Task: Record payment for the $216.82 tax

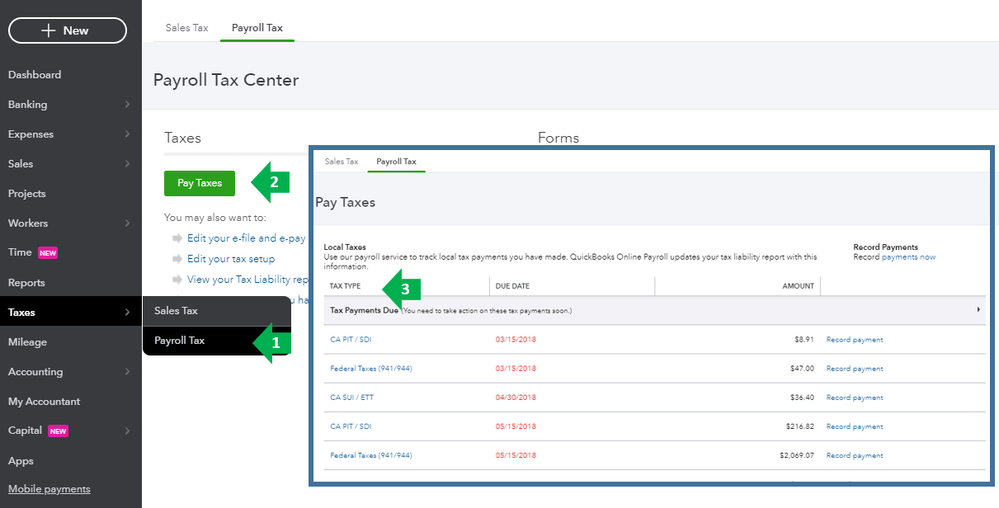Action: [854, 426]
